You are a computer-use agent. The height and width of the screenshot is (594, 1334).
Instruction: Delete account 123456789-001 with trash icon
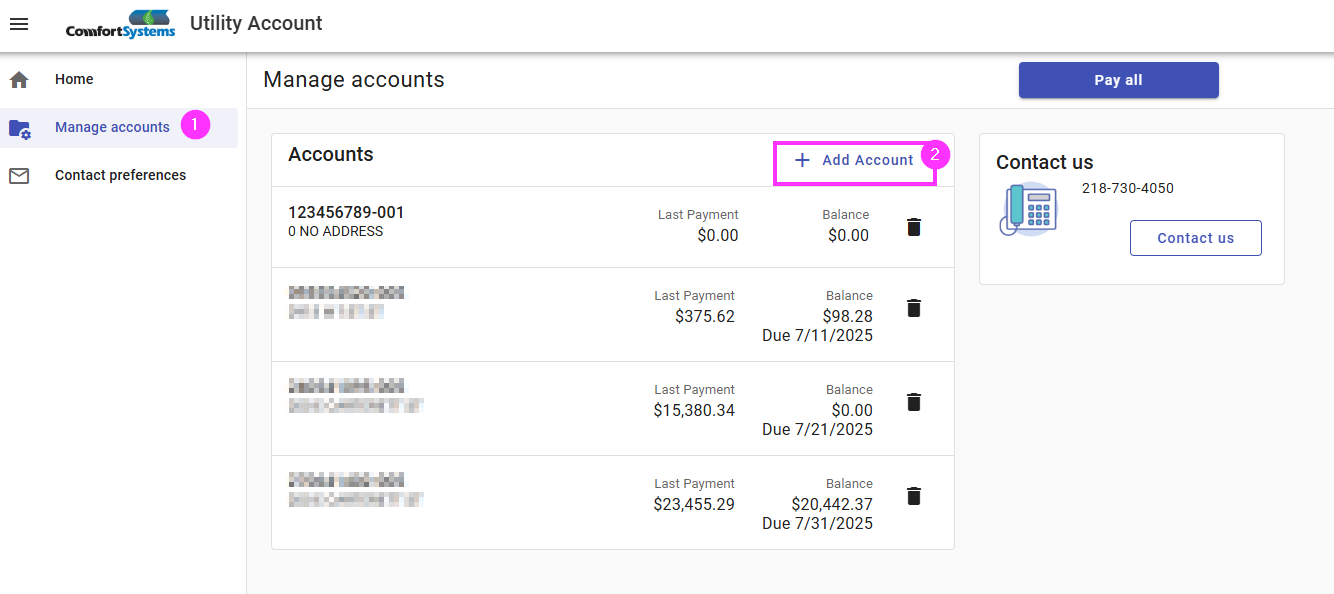click(x=913, y=226)
